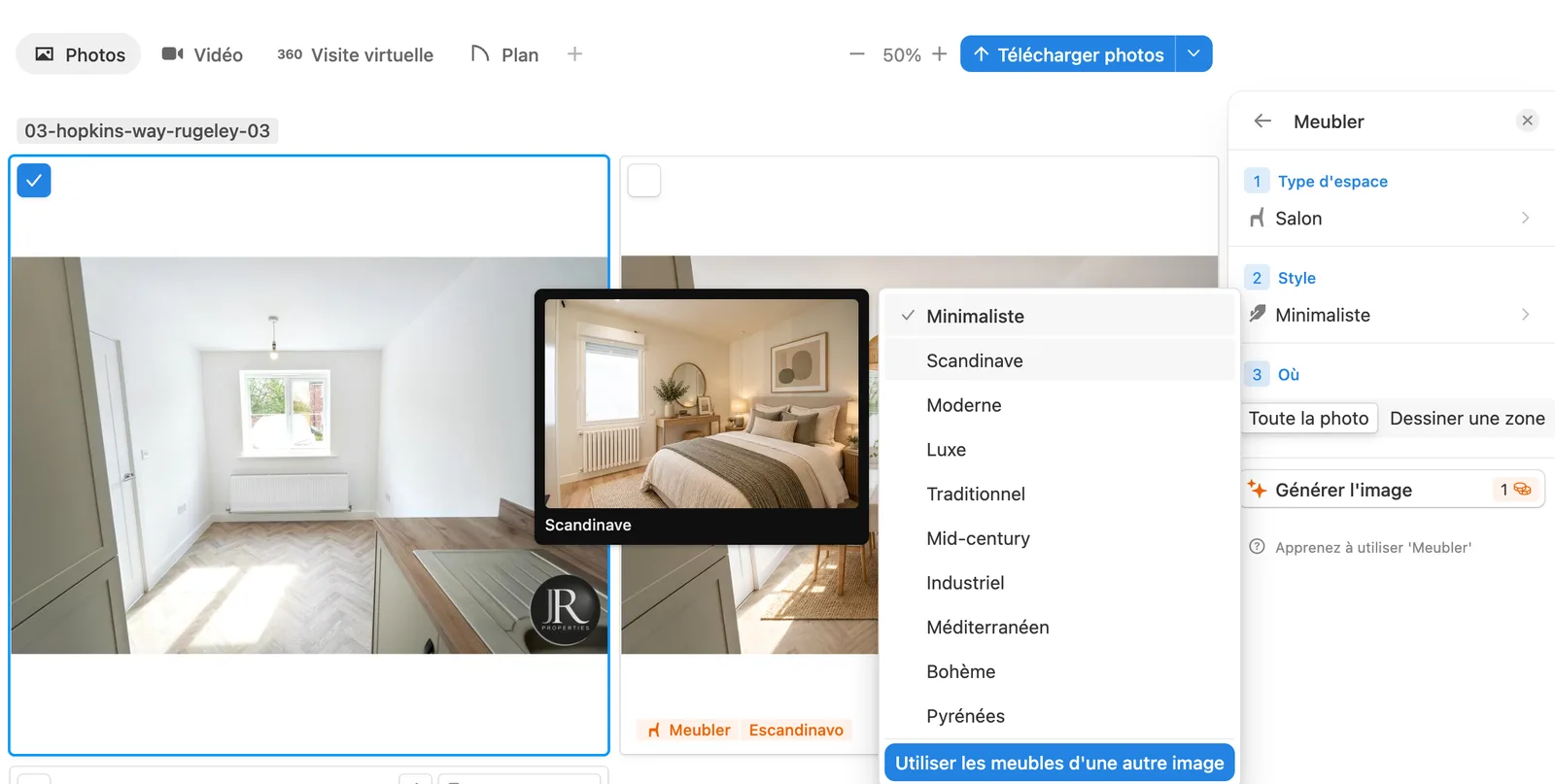
Task: Click the Où step heading
Action: coord(1289,375)
